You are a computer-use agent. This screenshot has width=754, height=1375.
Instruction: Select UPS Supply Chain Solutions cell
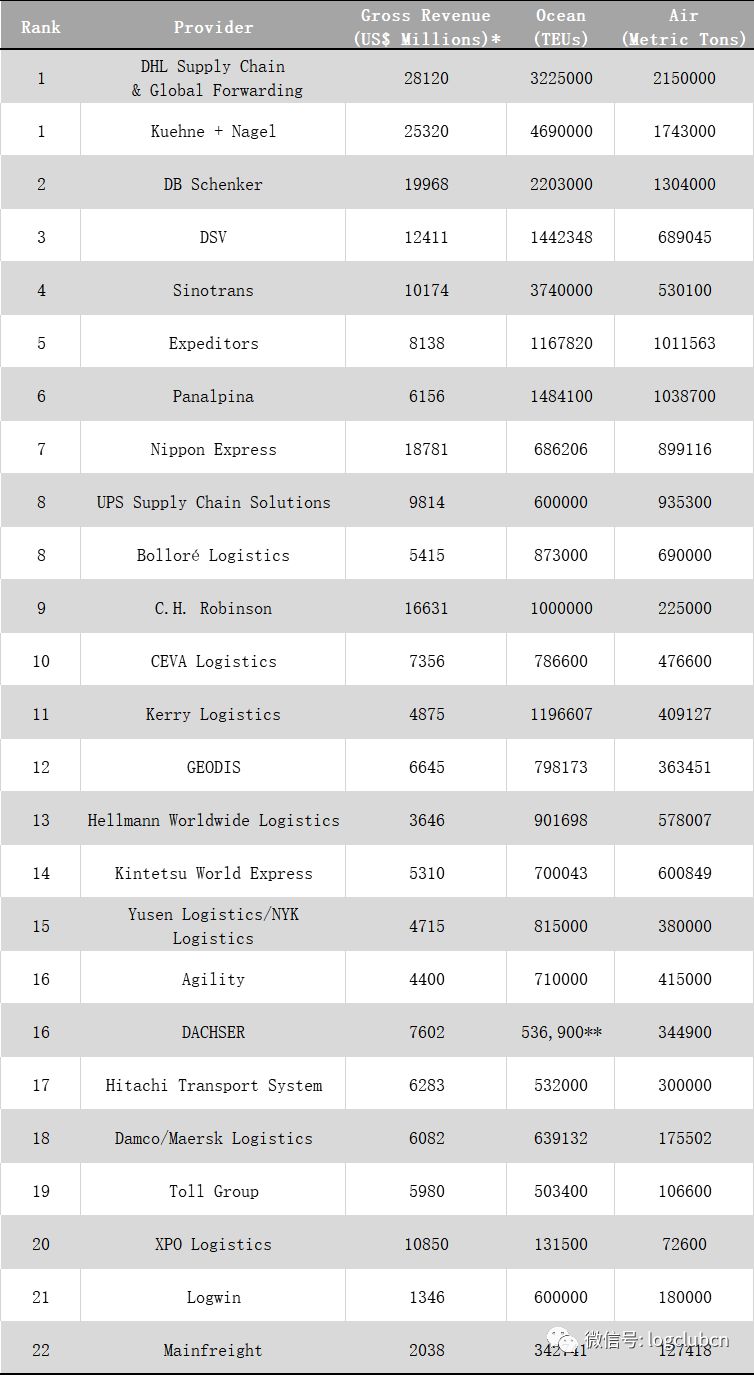point(213,502)
